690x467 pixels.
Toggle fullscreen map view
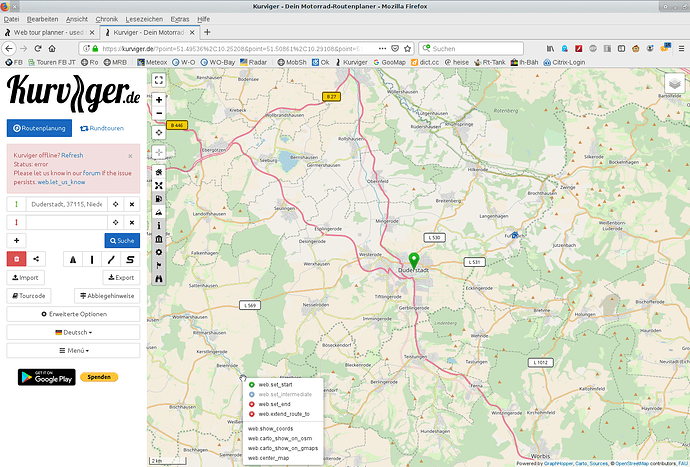tap(159, 80)
